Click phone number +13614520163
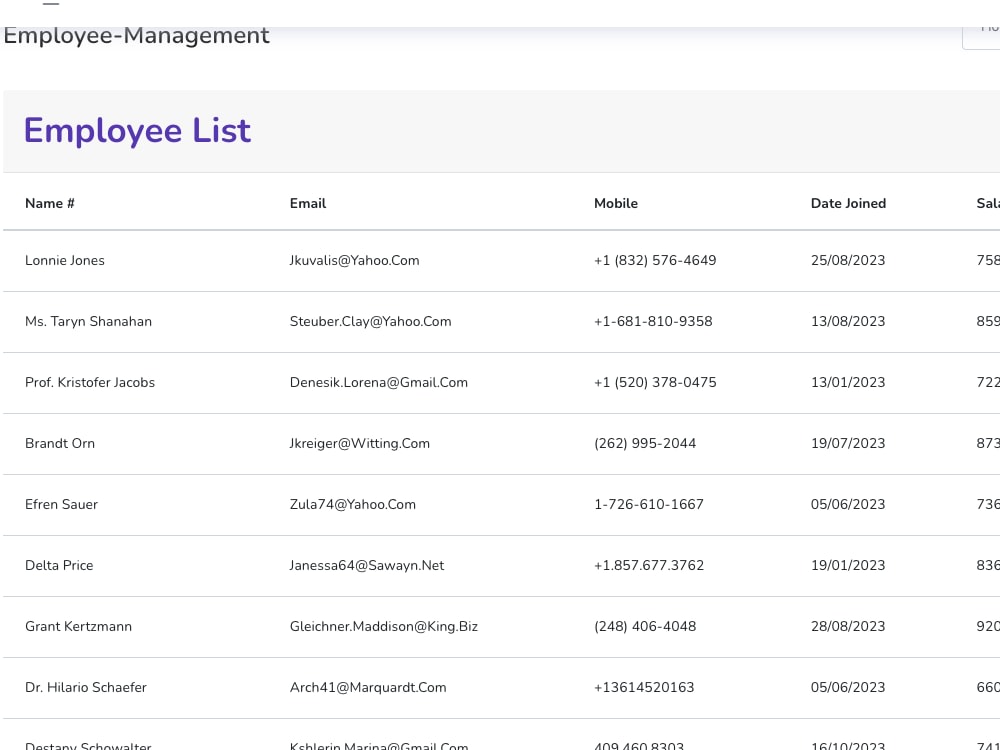This screenshot has height=750, width=1000. point(644,688)
